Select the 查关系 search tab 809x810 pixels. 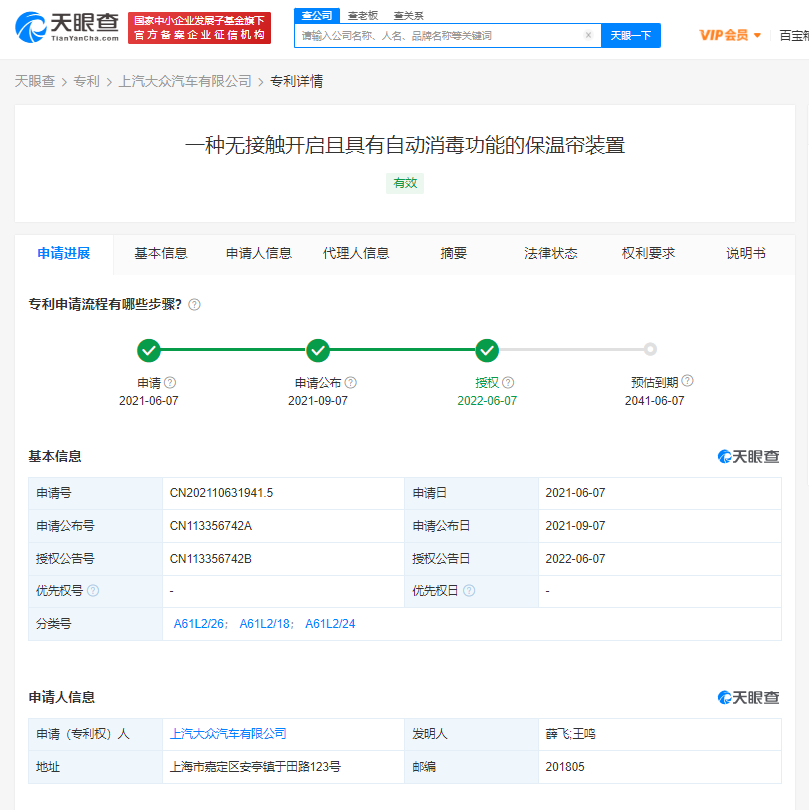pyautogui.click(x=408, y=16)
